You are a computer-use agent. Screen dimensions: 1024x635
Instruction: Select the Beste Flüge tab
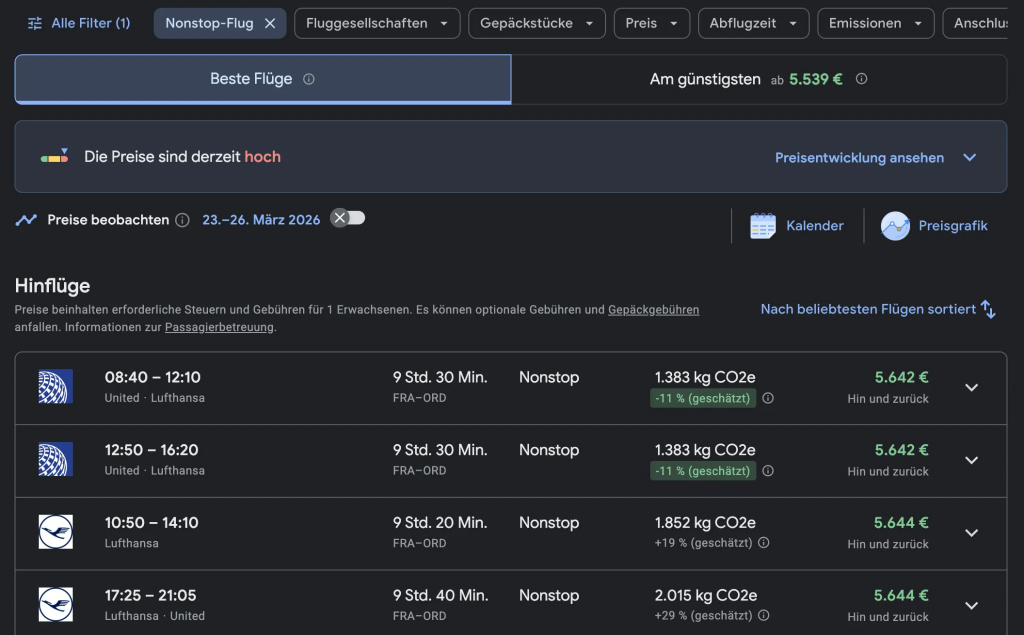point(262,78)
